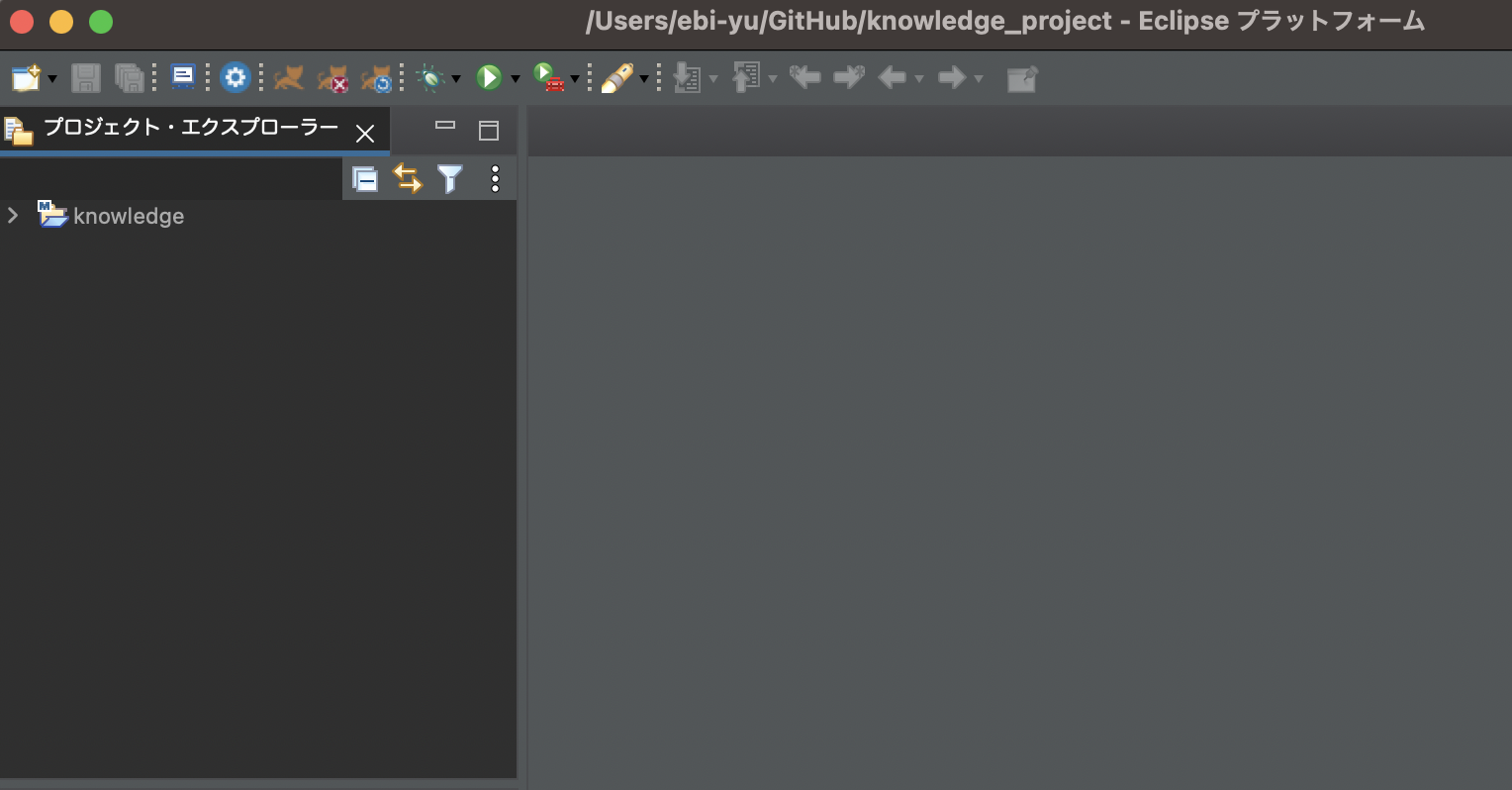Toggle the Project Explorer filter
The width and height of the screenshot is (1512, 790).
(450, 178)
